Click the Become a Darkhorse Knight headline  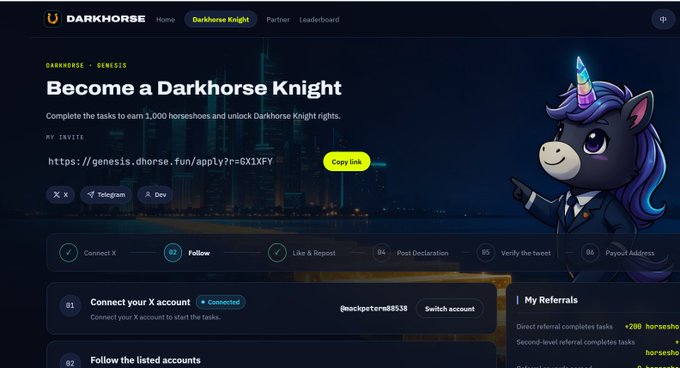(x=194, y=88)
